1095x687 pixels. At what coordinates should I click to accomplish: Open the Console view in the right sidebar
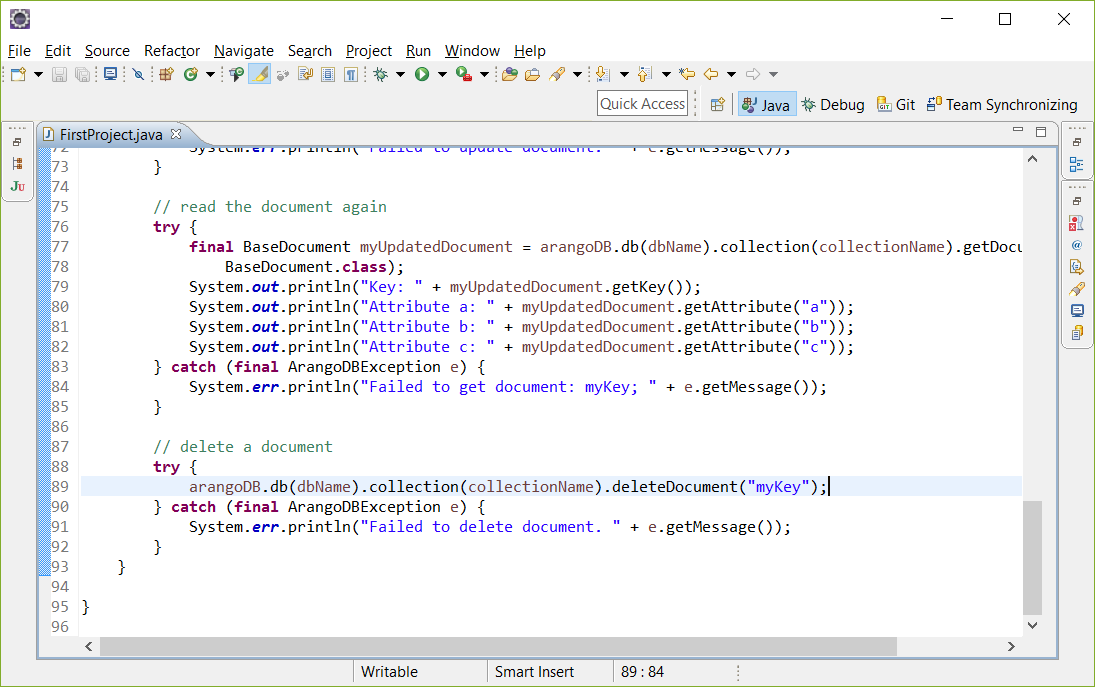click(1076, 311)
